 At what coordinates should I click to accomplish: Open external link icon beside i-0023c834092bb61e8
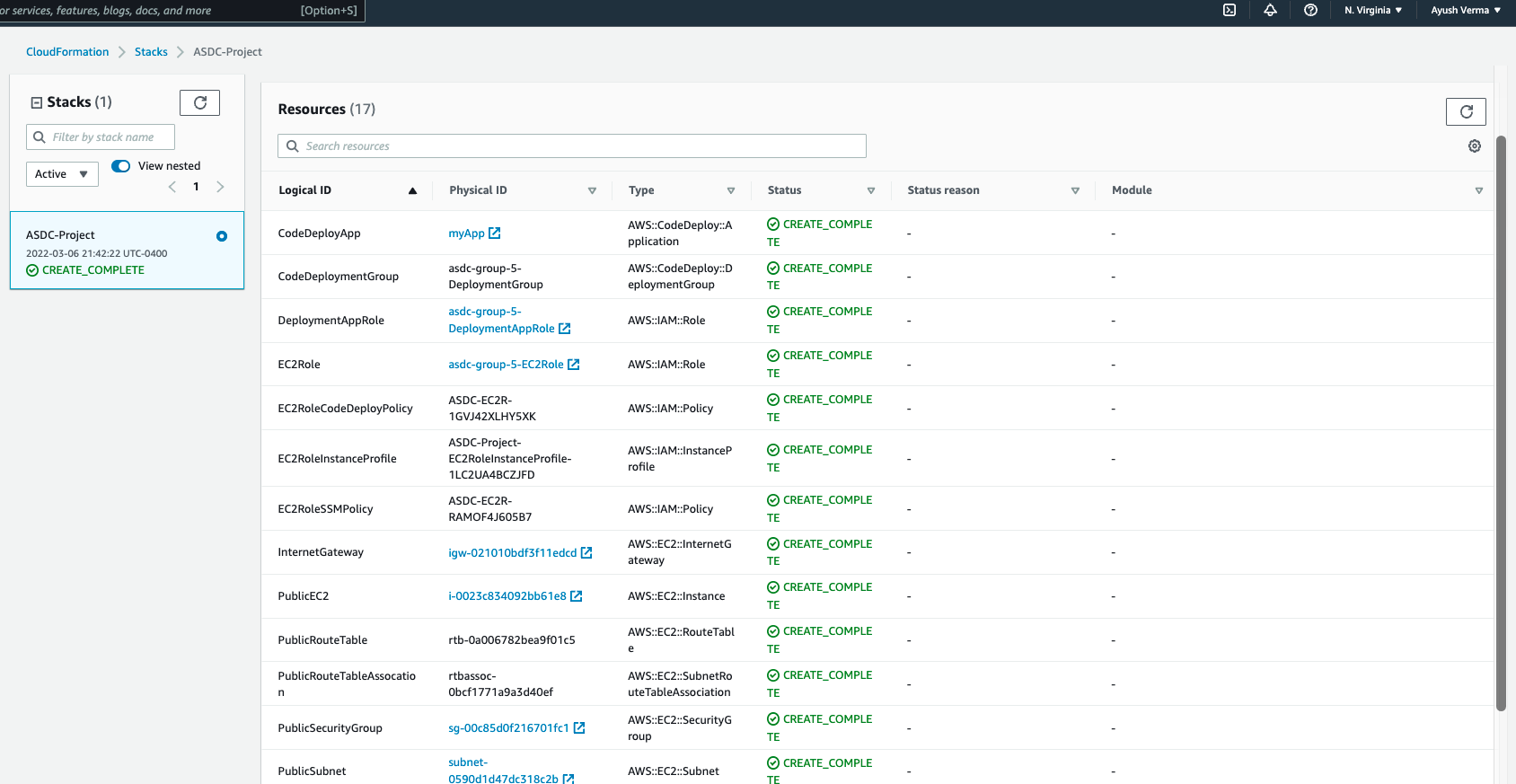[577, 595]
